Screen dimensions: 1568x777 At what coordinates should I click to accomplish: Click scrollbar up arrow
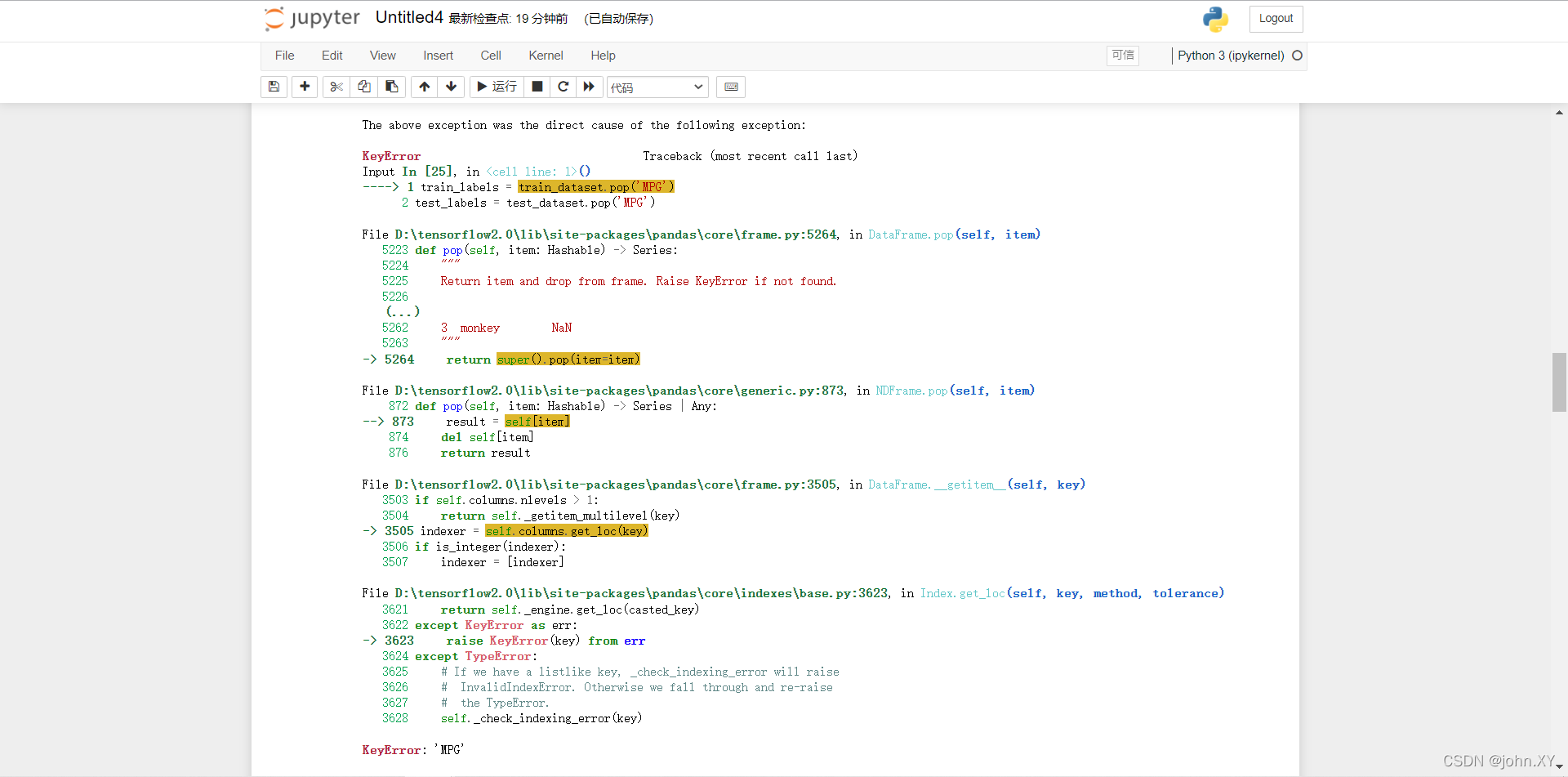(1559, 113)
